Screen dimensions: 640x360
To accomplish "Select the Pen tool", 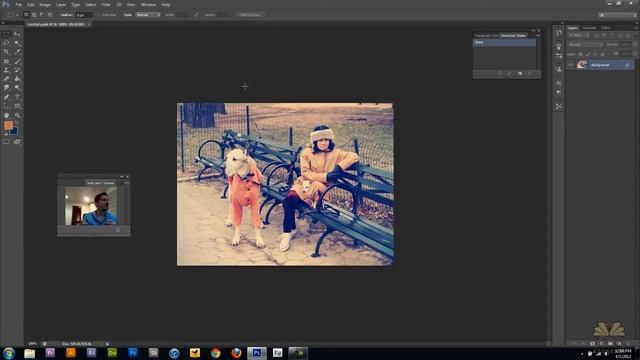I will pyautogui.click(x=6, y=97).
